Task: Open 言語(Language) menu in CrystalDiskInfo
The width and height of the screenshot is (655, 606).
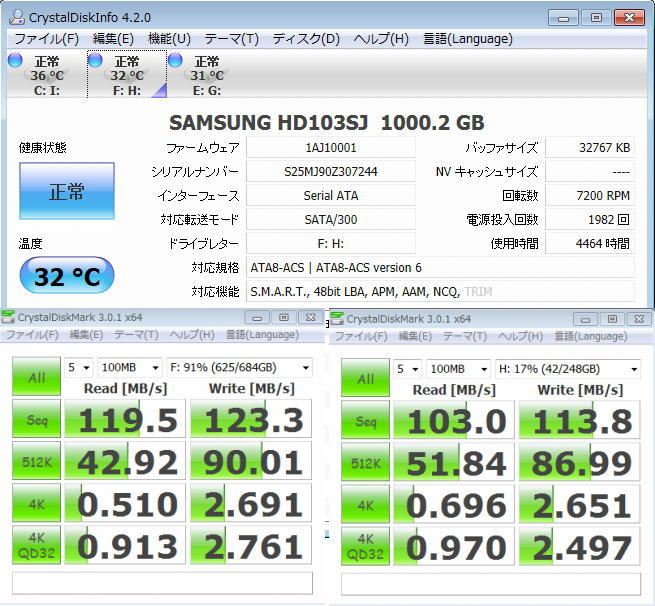Action: pyautogui.click(x=468, y=39)
